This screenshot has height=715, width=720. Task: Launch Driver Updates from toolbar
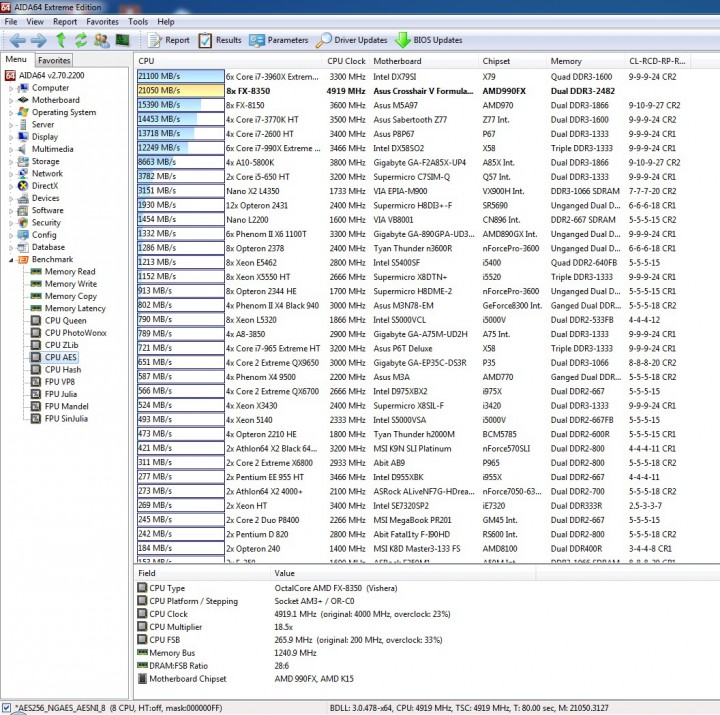(352, 40)
